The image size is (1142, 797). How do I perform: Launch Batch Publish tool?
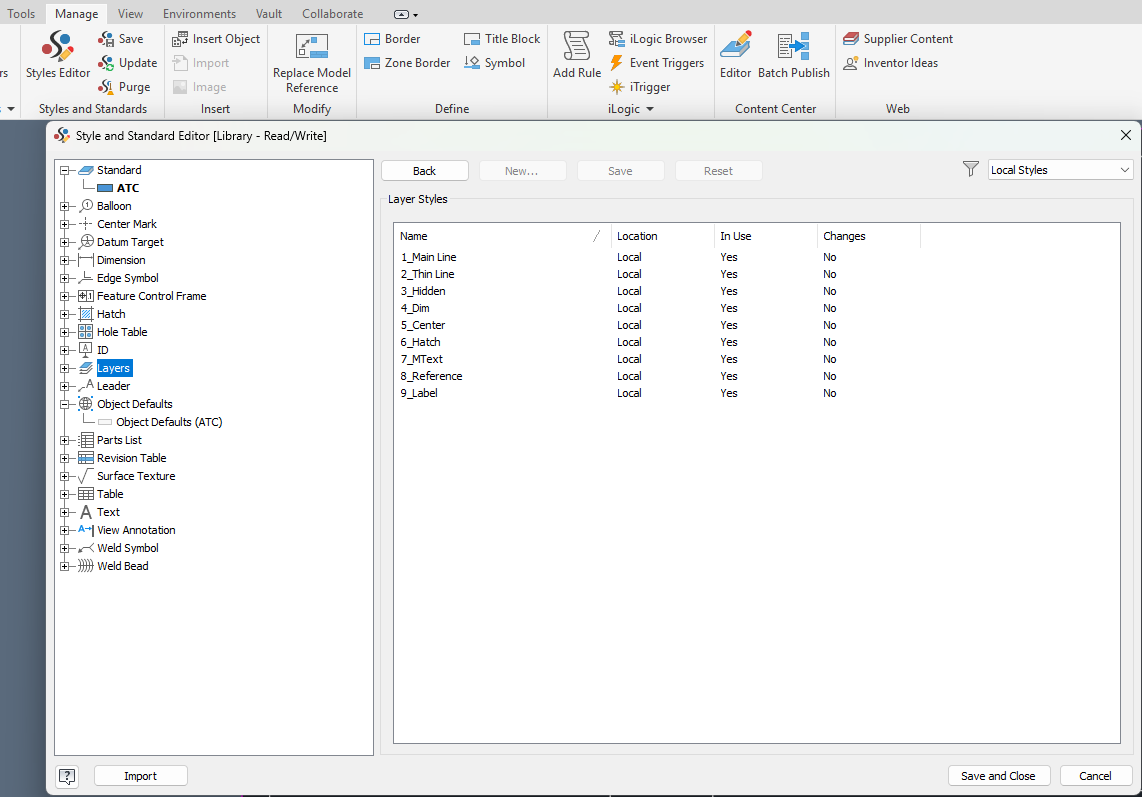click(x=794, y=54)
